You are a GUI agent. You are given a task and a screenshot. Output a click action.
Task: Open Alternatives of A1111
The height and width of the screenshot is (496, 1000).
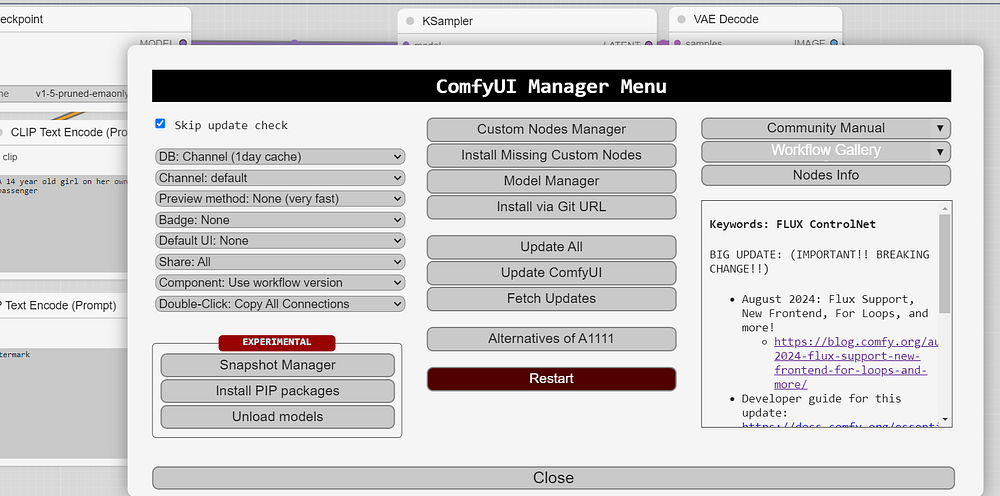(x=551, y=339)
